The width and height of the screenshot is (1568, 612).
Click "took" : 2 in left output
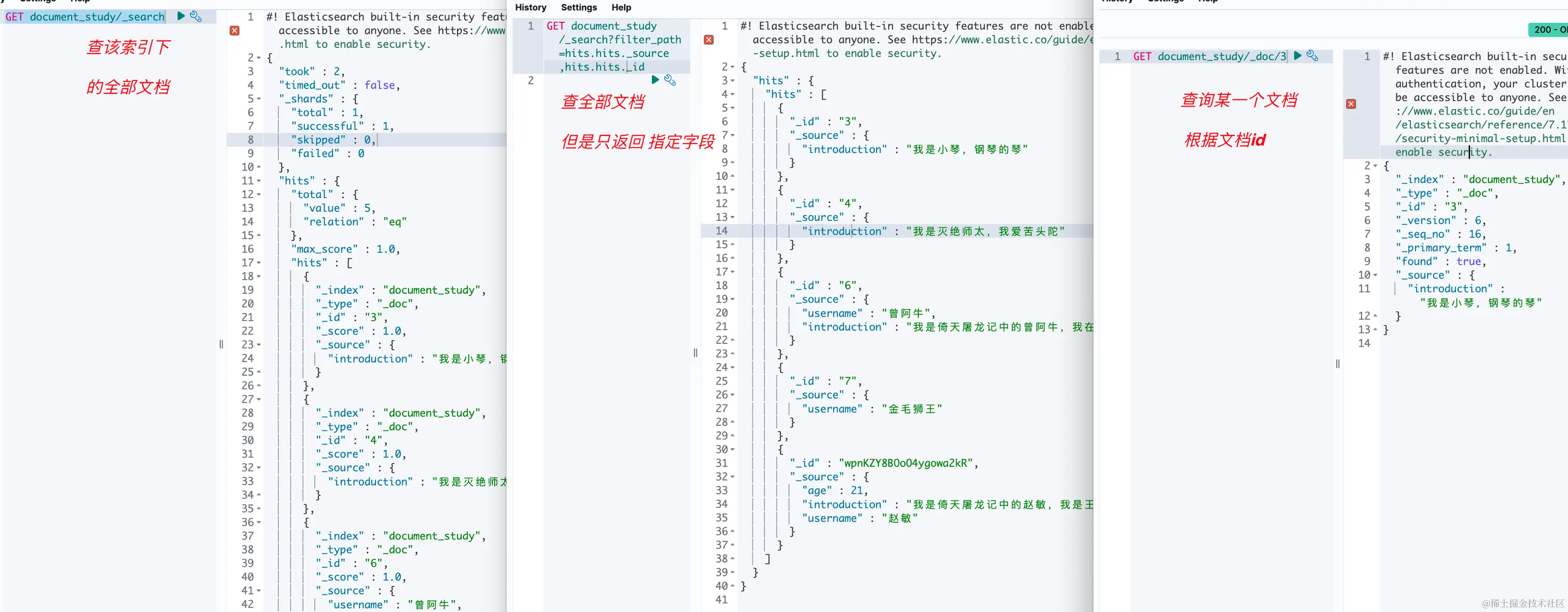pos(312,72)
